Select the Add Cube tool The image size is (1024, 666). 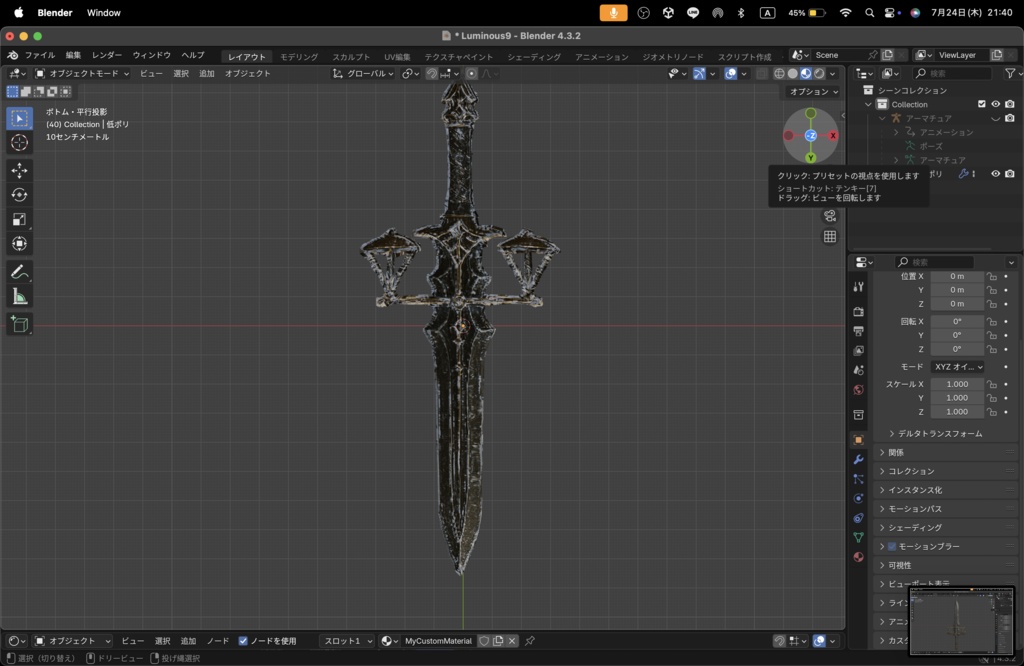click(x=18, y=324)
